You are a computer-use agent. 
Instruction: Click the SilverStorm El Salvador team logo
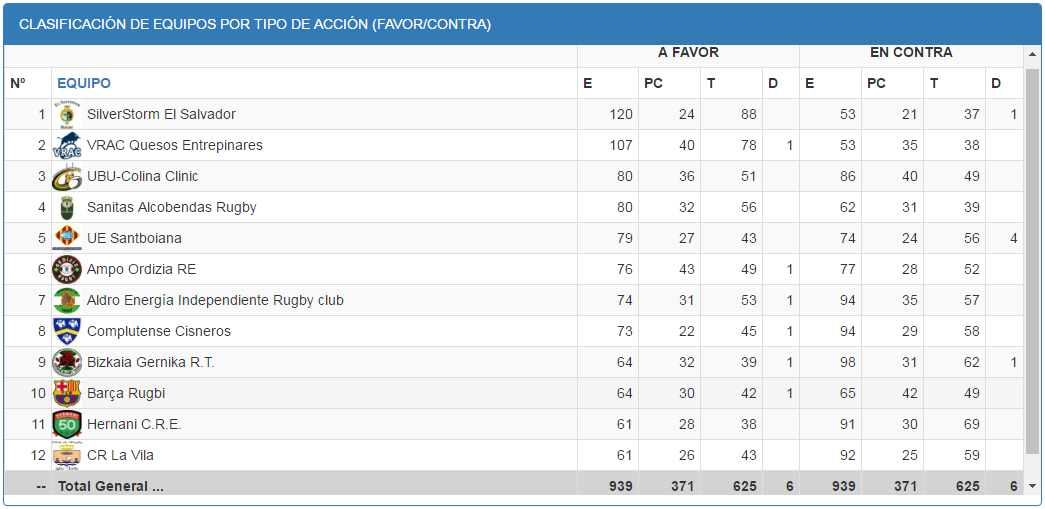coord(67,115)
